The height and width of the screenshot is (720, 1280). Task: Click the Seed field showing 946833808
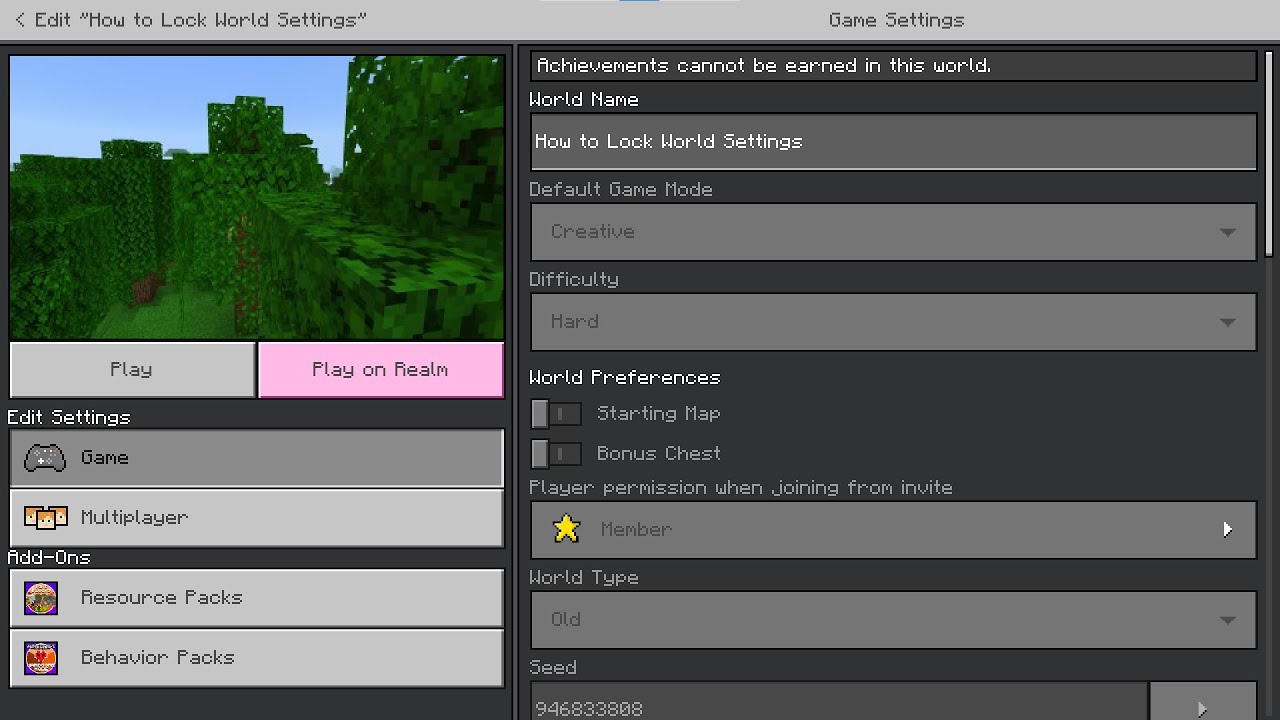tap(839, 702)
